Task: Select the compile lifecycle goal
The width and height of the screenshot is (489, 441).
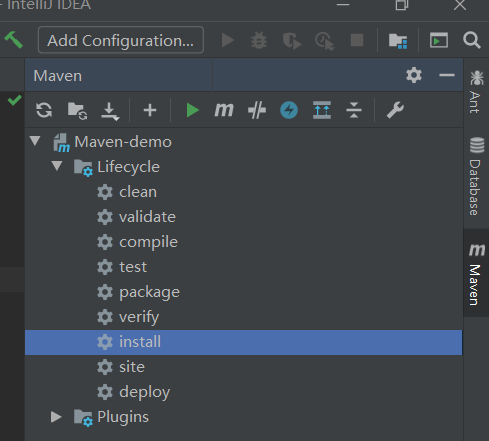Action: coord(148,242)
